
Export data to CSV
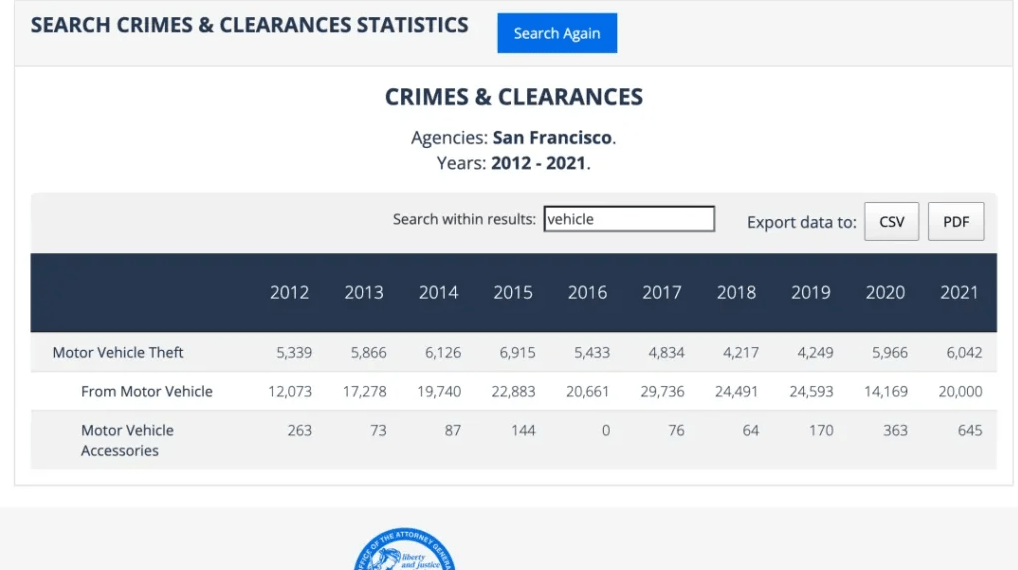point(891,221)
